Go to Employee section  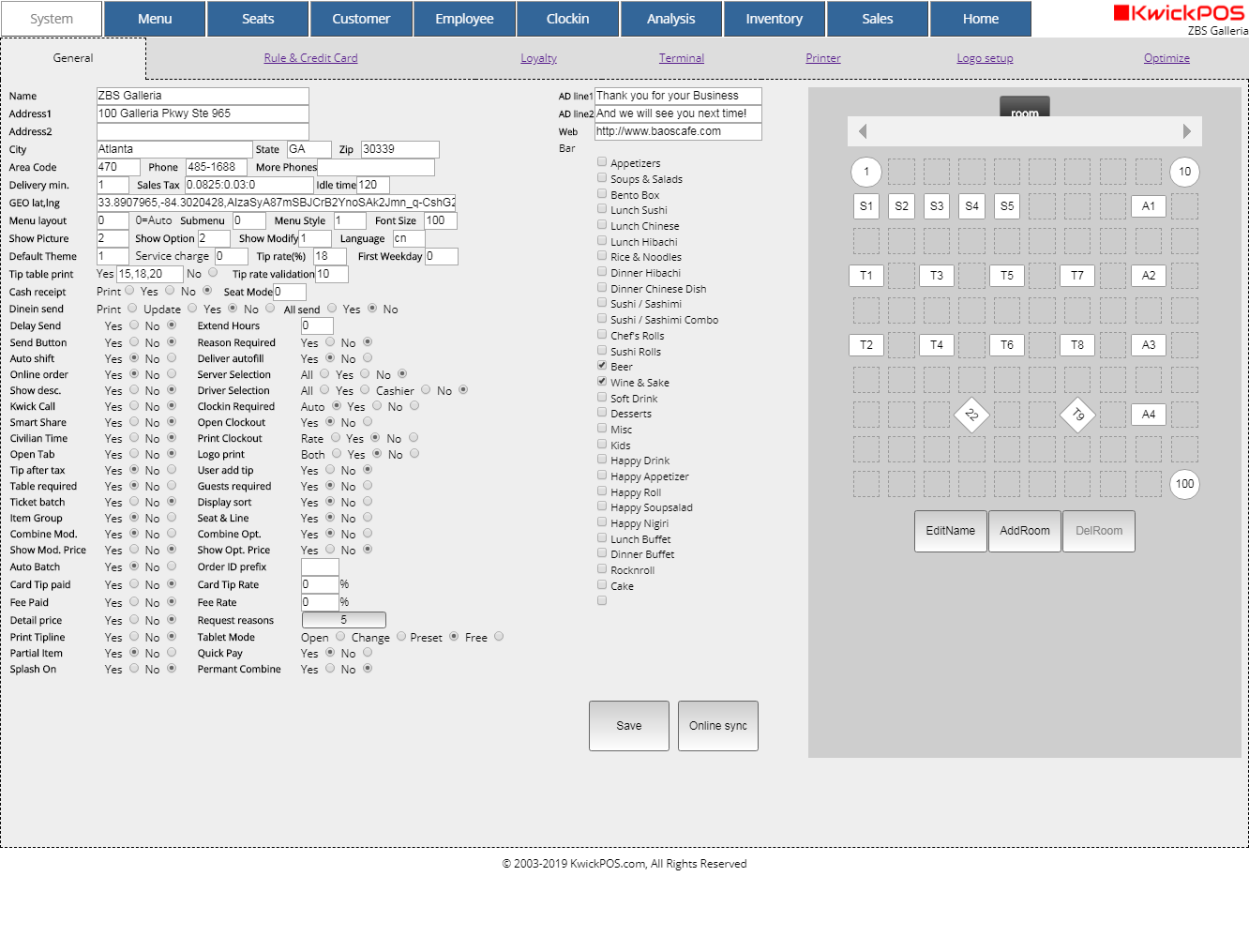click(464, 19)
